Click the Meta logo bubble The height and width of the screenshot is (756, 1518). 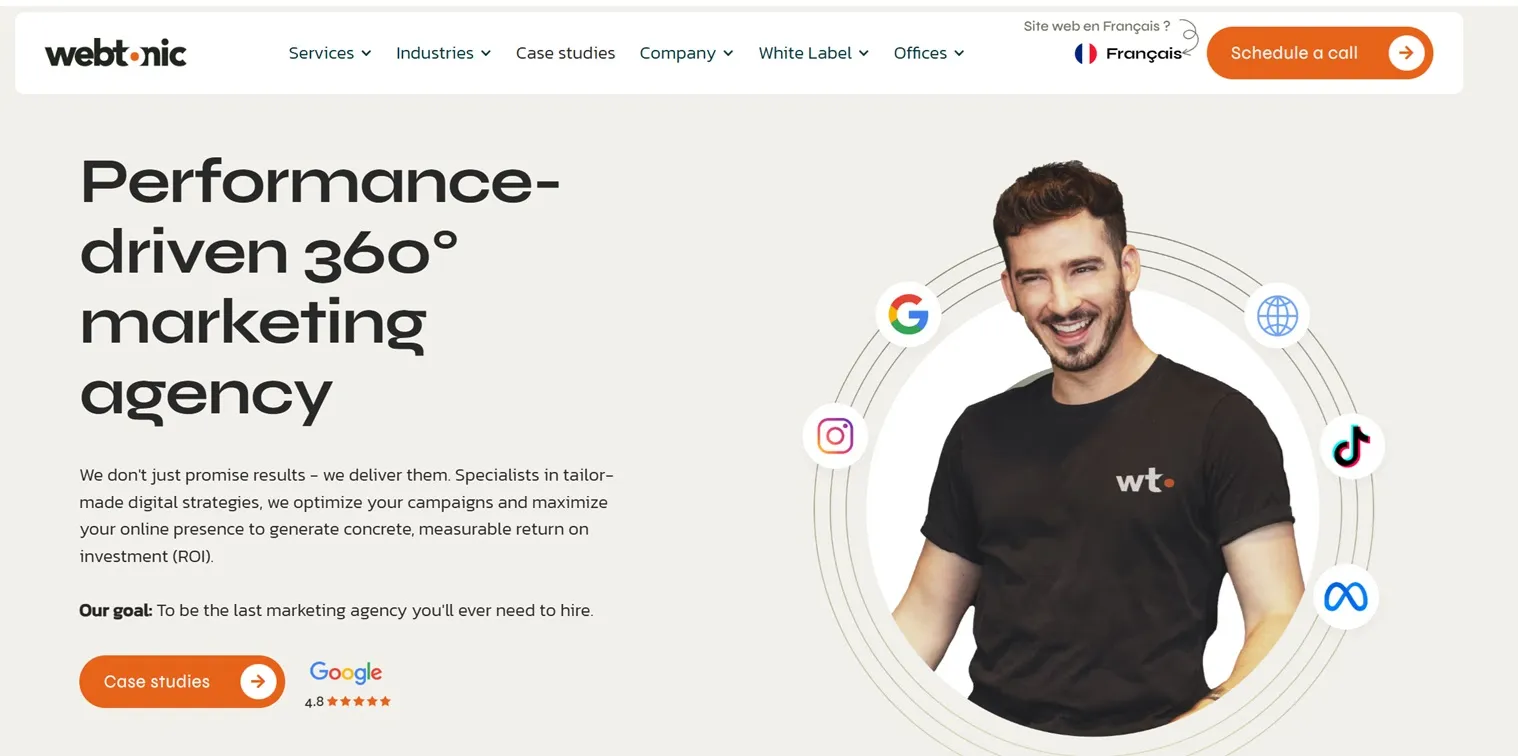pyautogui.click(x=1345, y=597)
